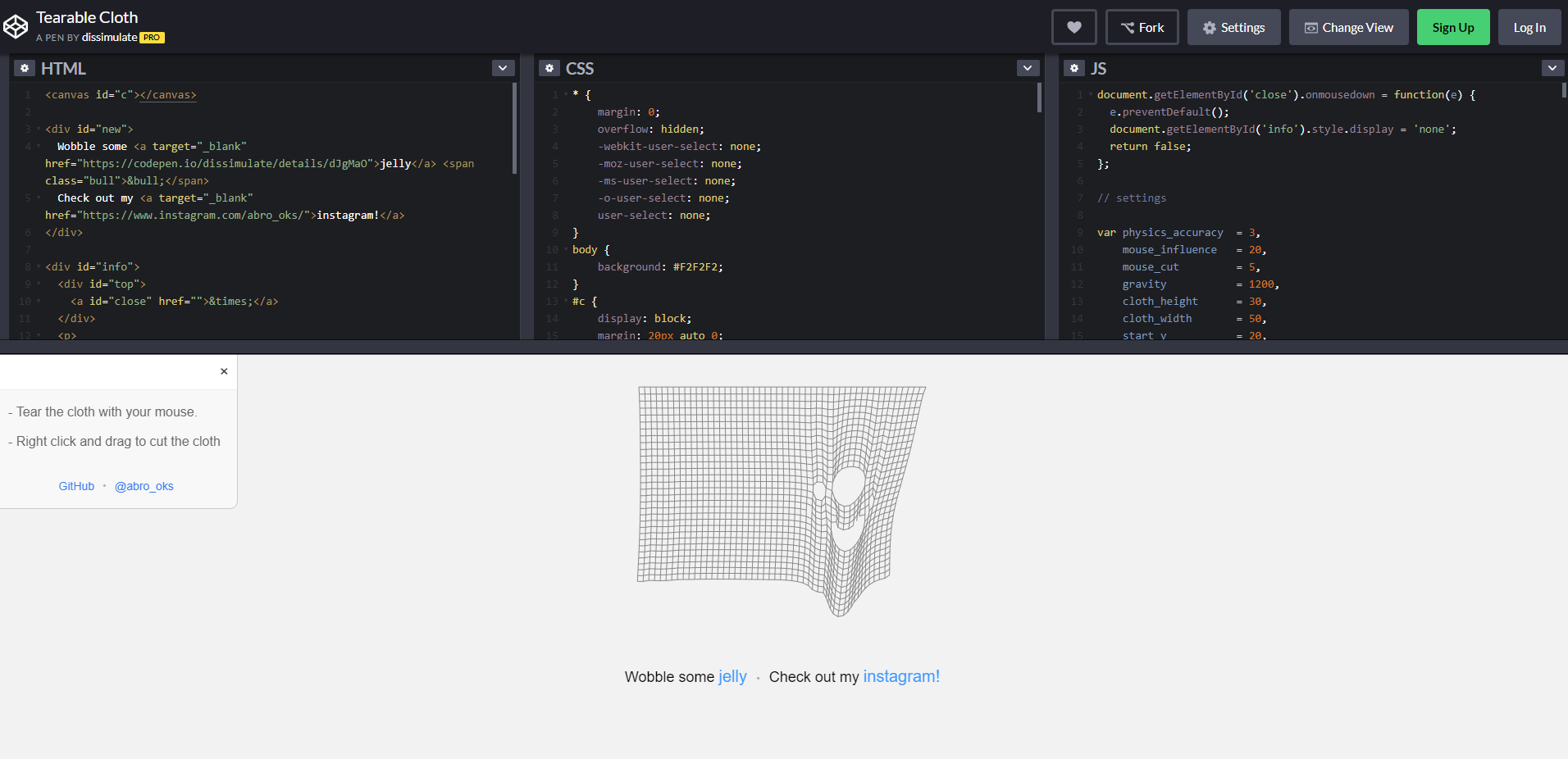Open the JS editor settings gear
This screenshot has width=1568, height=759.
(x=1074, y=69)
